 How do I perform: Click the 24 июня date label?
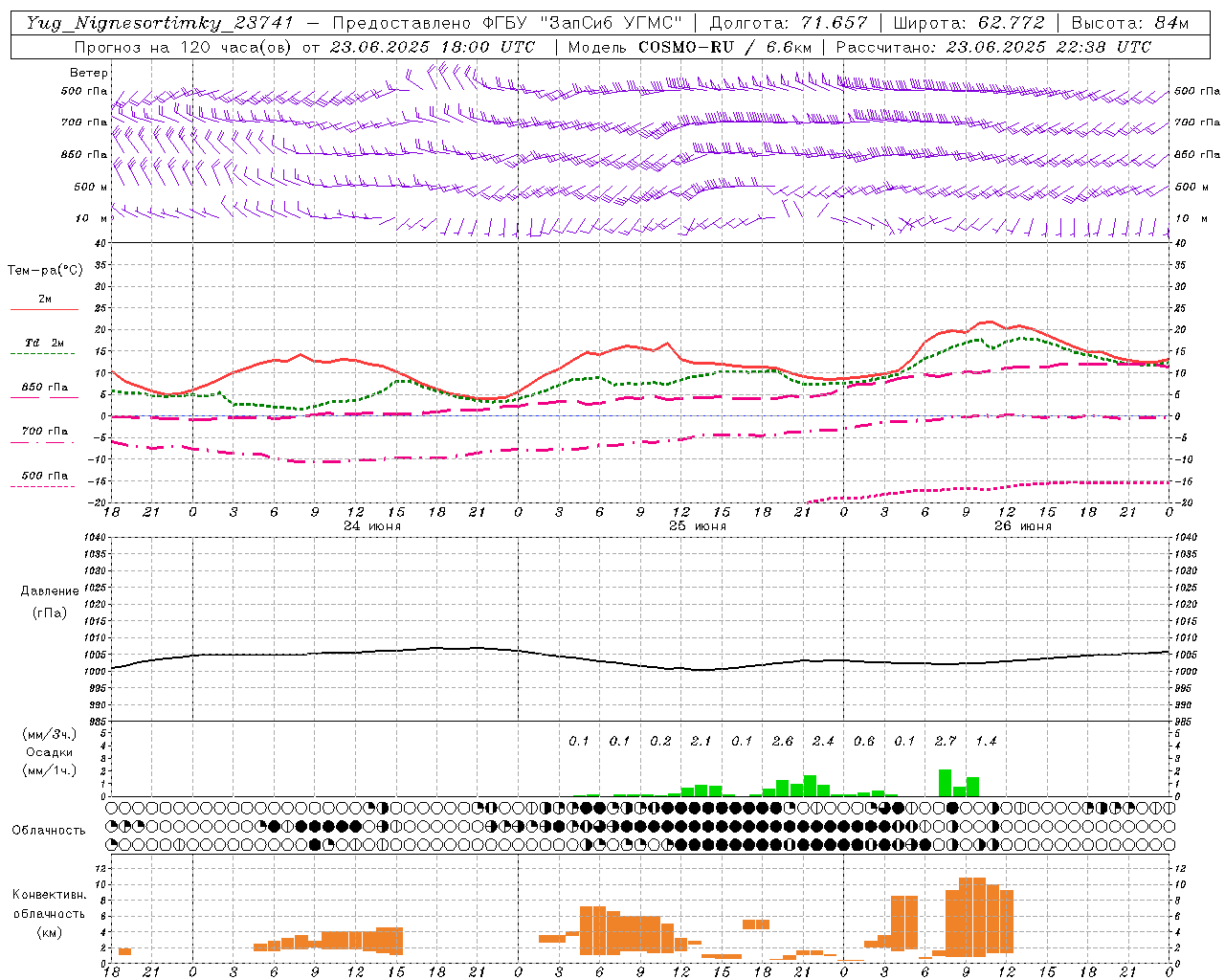click(x=372, y=526)
